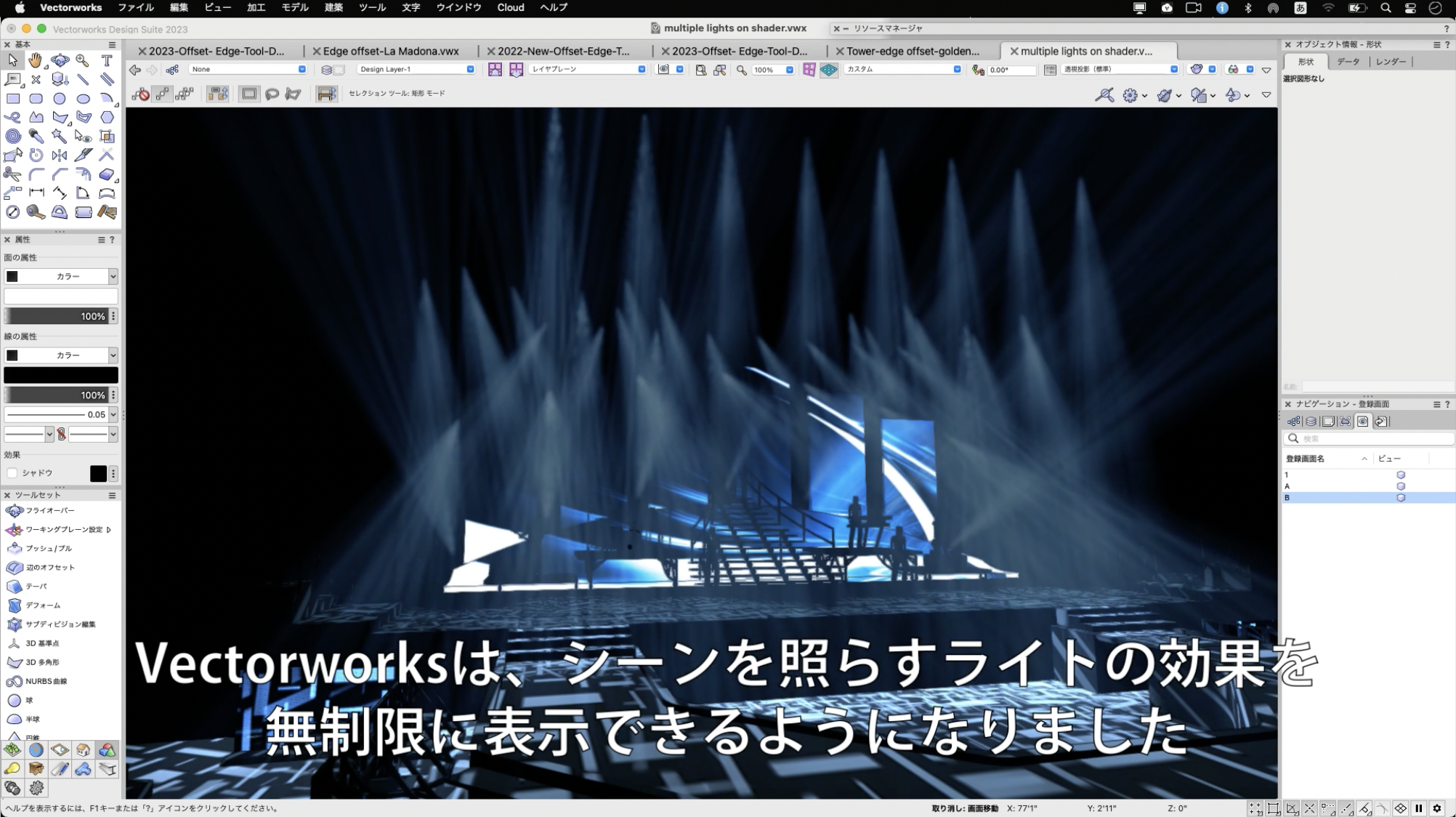Open the class dropdown showing None
This screenshot has width=1456, height=817.
coord(248,70)
